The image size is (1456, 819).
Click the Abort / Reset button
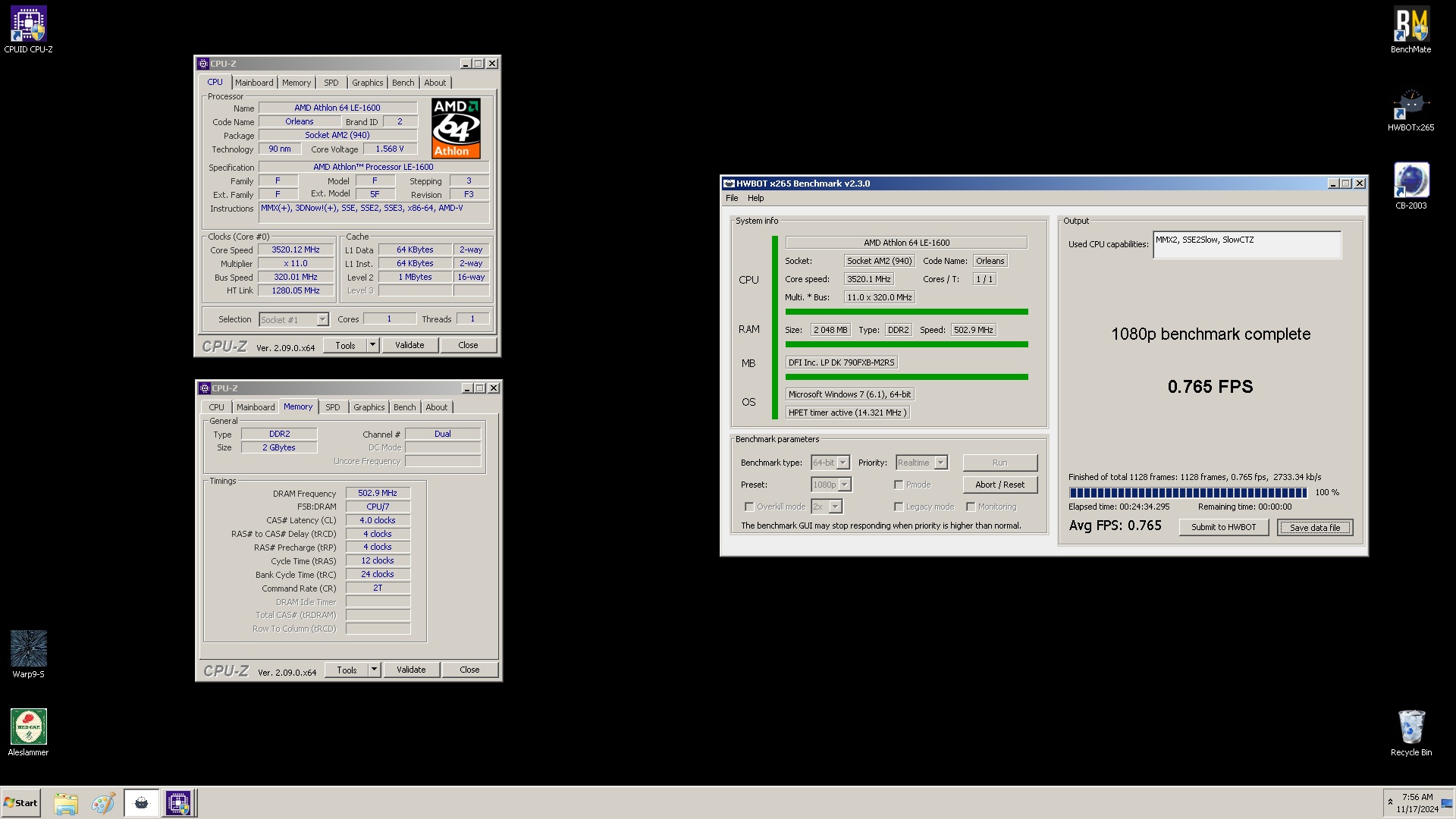(x=999, y=485)
